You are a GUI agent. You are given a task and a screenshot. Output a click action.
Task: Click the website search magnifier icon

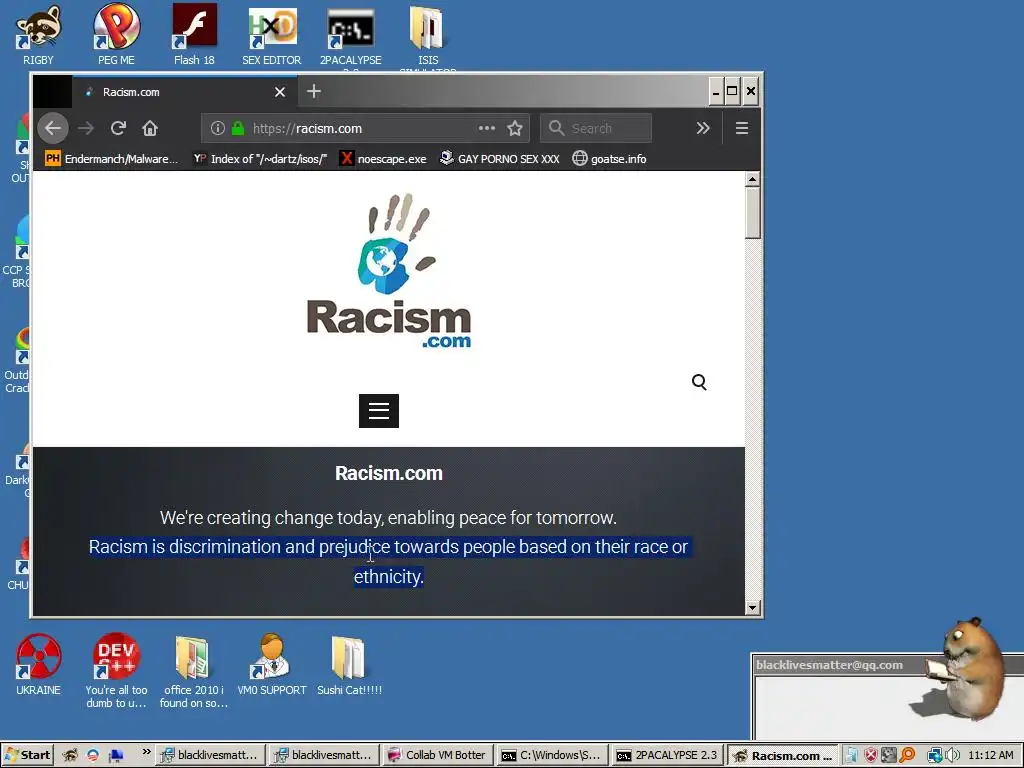[x=699, y=382]
